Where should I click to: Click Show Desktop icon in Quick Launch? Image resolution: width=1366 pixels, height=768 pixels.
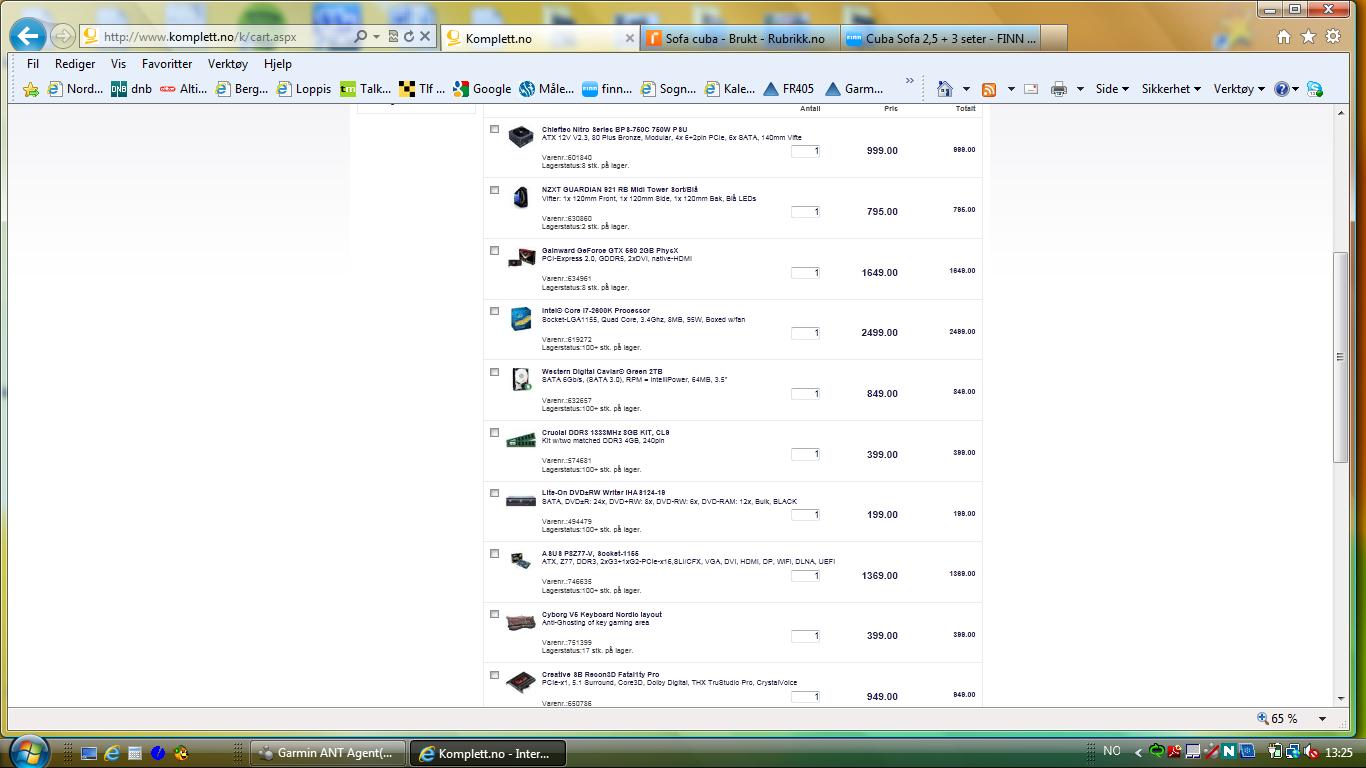[89, 752]
